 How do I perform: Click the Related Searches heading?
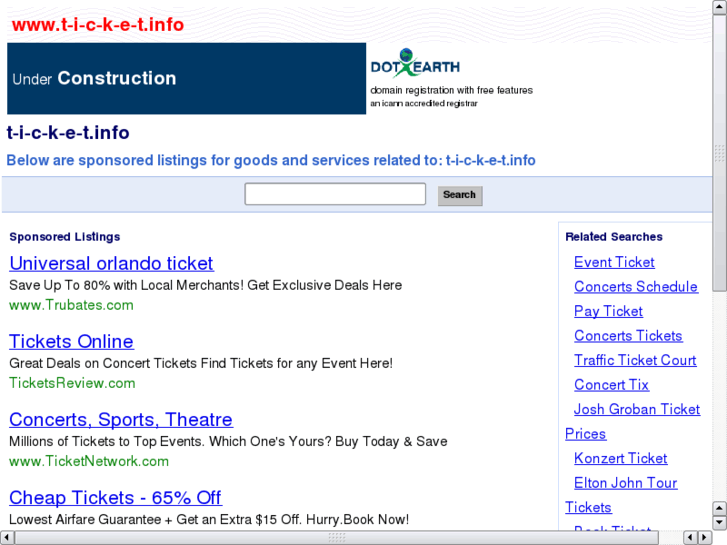(614, 237)
